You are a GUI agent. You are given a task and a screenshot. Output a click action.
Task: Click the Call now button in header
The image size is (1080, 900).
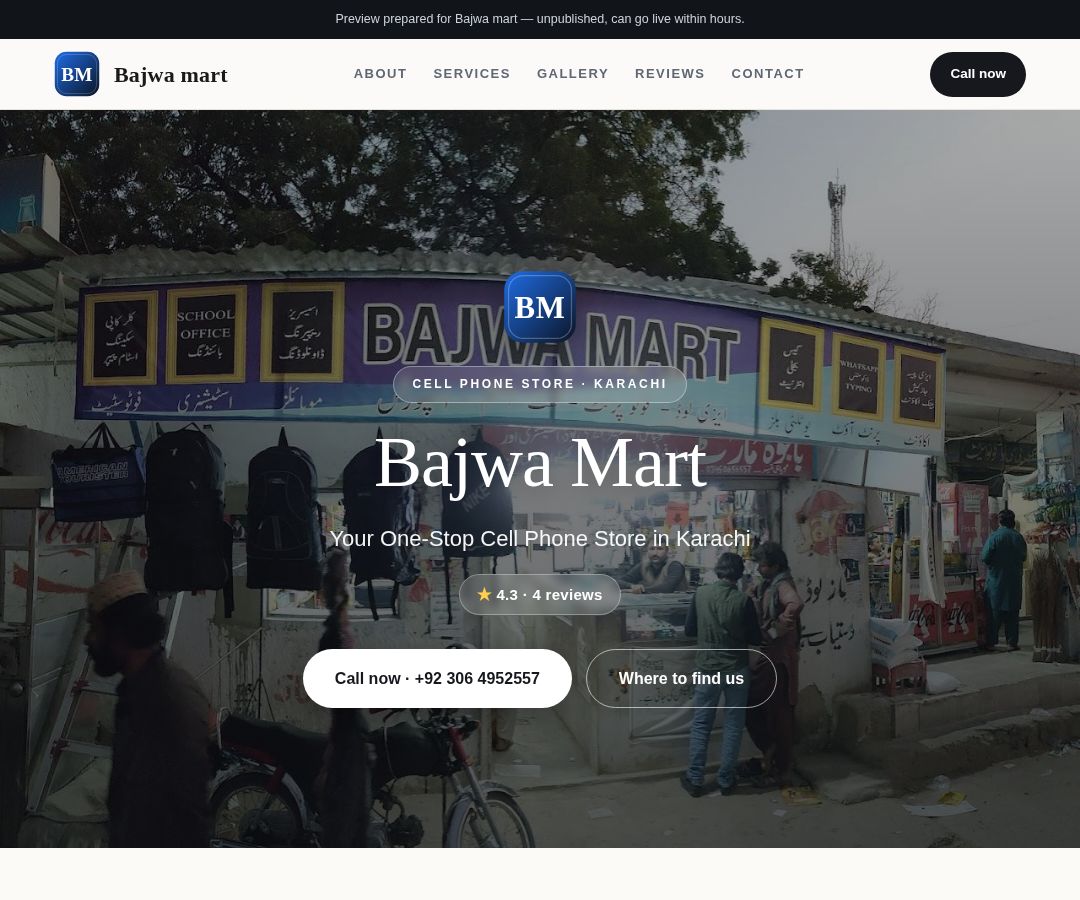click(977, 74)
